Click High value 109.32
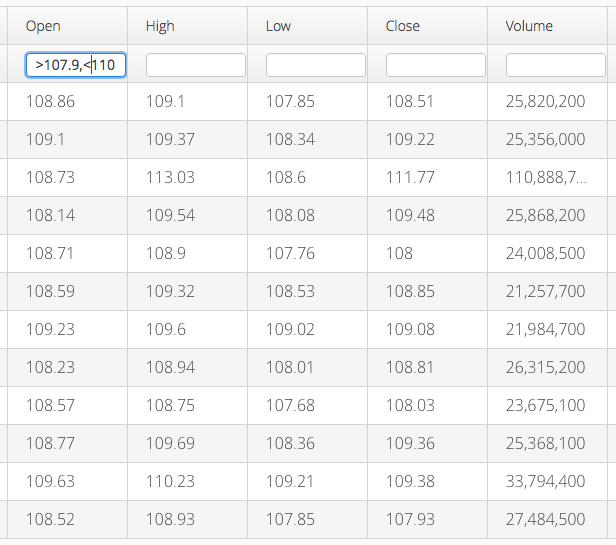The image size is (616, 545). click(170, 291)
